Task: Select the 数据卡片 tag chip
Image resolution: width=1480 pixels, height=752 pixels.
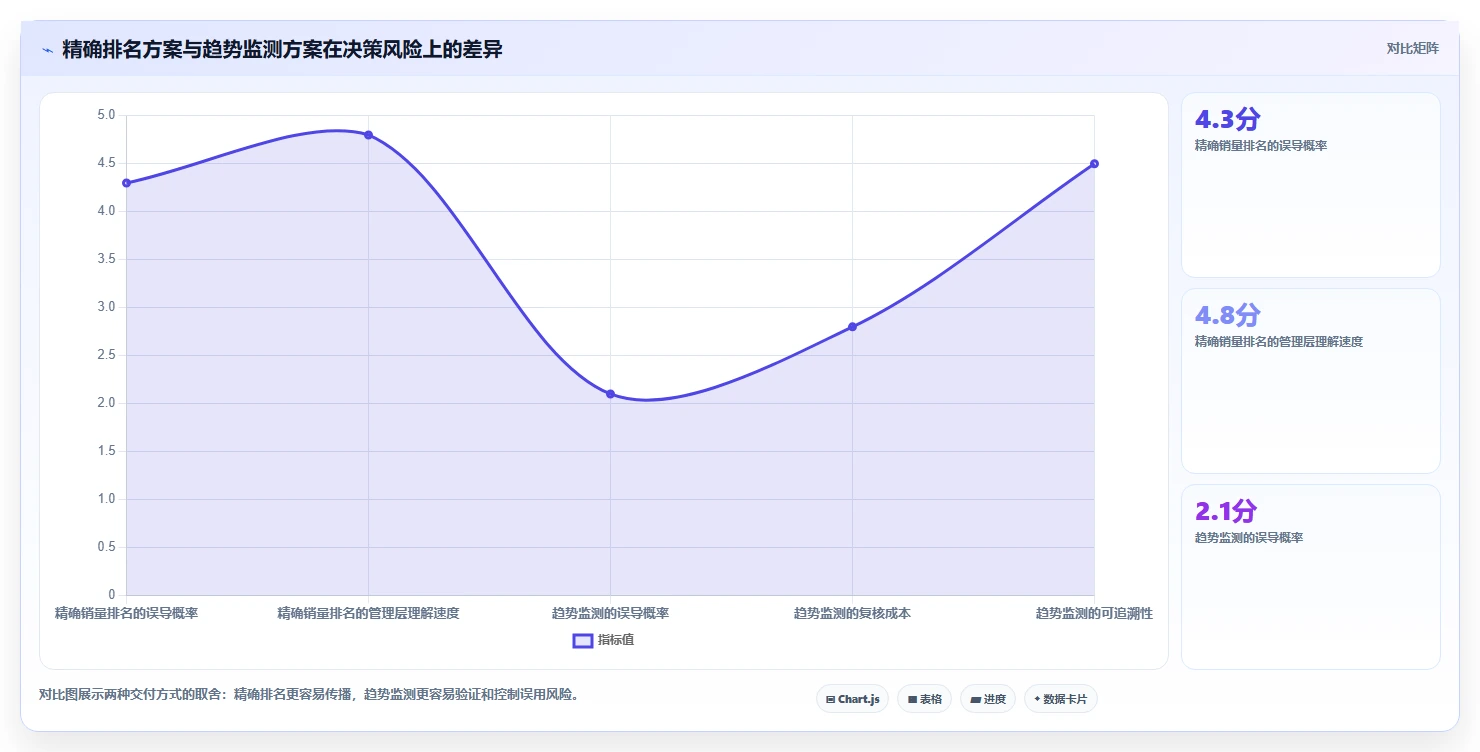Action: tap(1060, 699)
